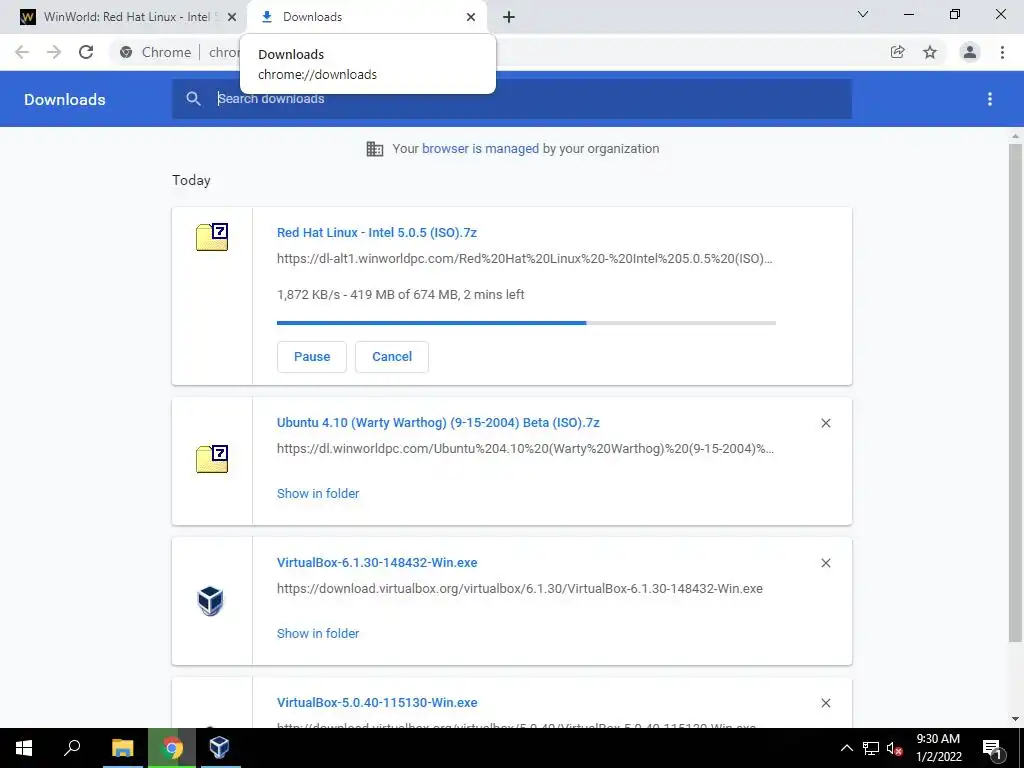Viewport: 1024px width, 768px height.
Task: Close the WinWorld tab
Action: coord(232,17)
